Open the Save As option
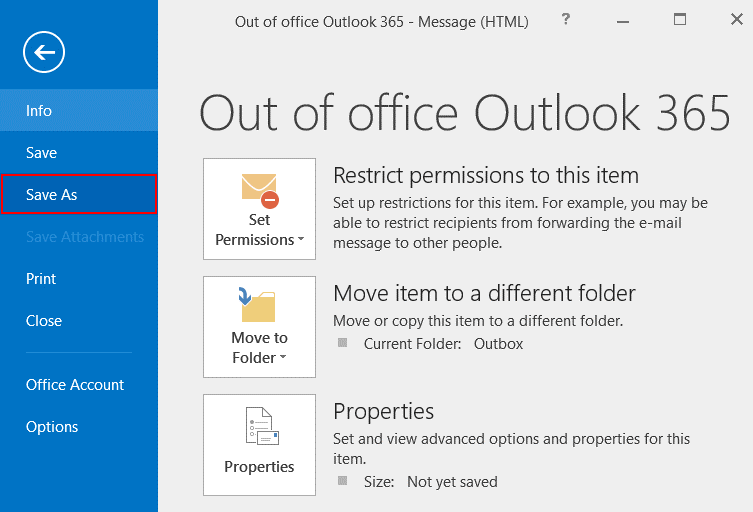Image resolution: width=753 pixels, height=512 pixels. (x=52, y=195)
